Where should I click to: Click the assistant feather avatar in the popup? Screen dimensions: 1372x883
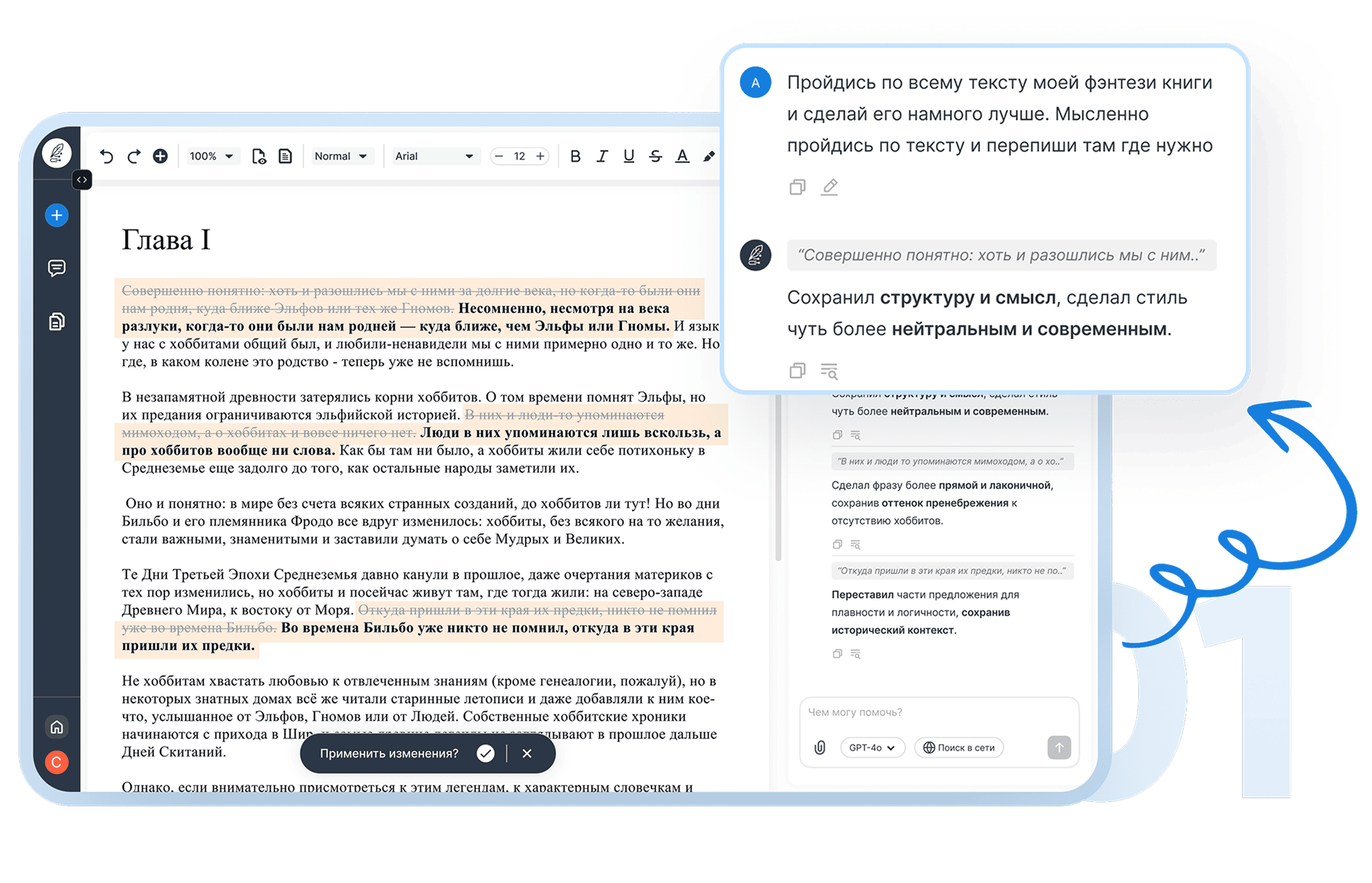click(x=755, y=255)
